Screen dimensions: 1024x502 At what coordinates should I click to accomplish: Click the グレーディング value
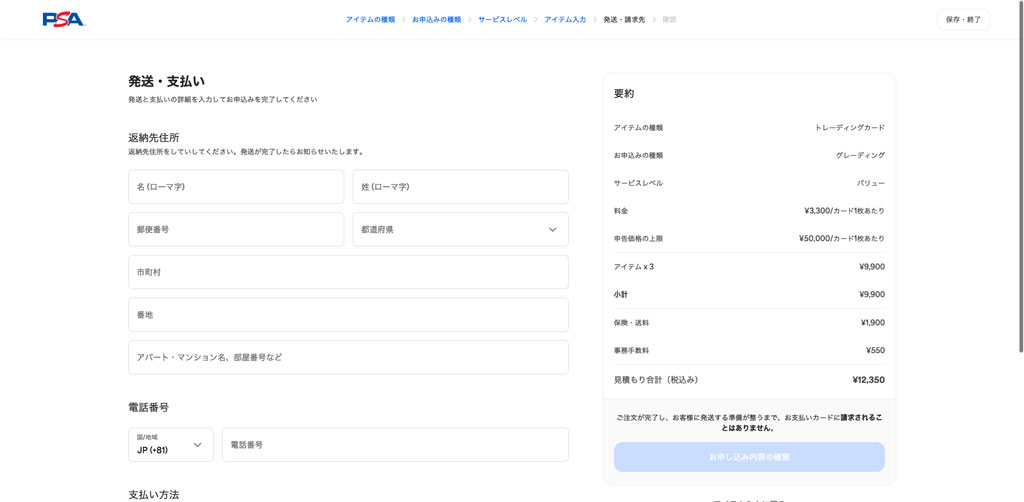click(860, 155)
